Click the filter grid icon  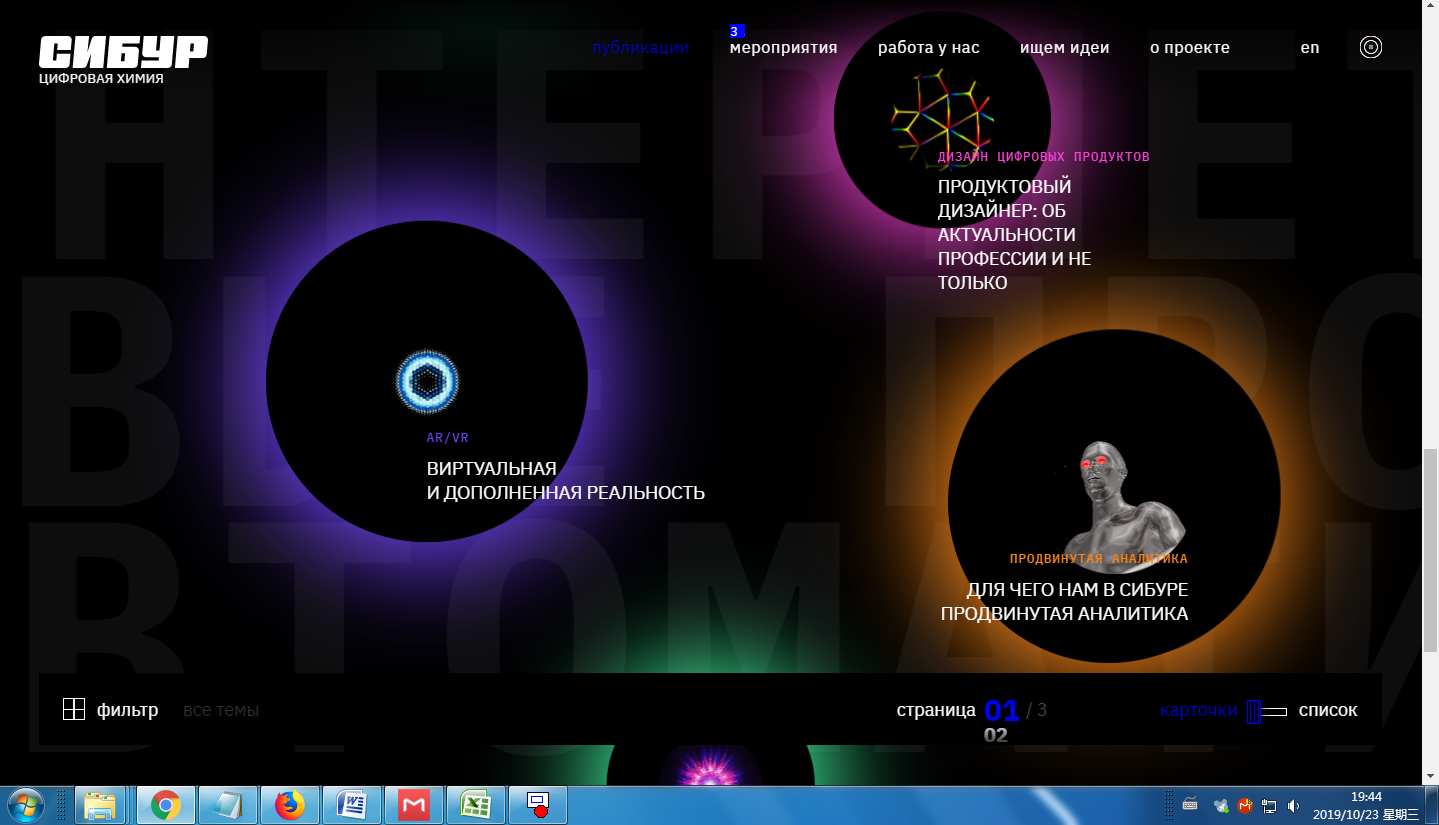pos(74,710)
